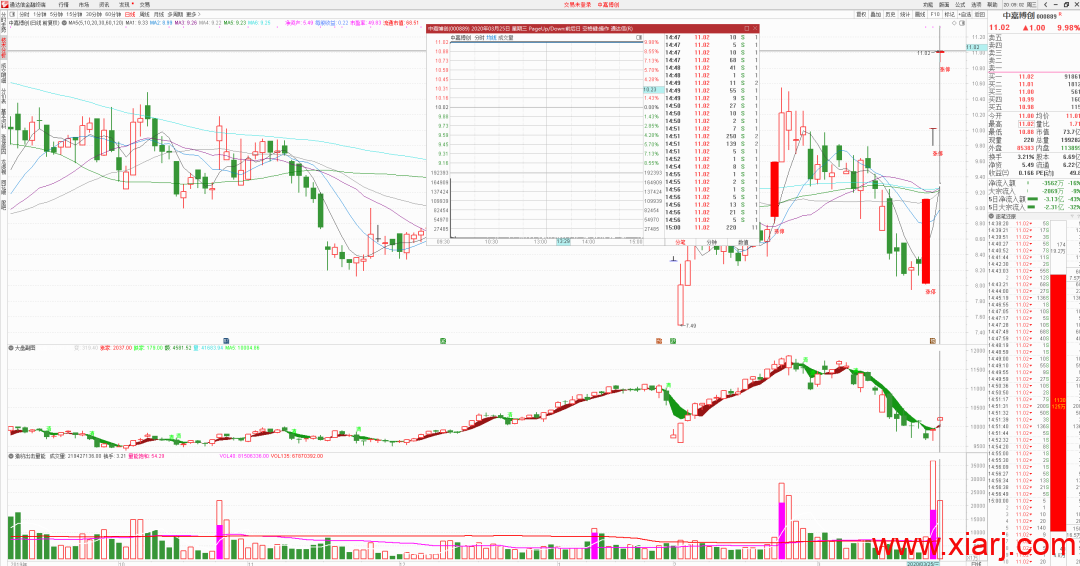Select the 周线 period tab
This screenshot has width=1080, height=566.
tap(144, 14)
